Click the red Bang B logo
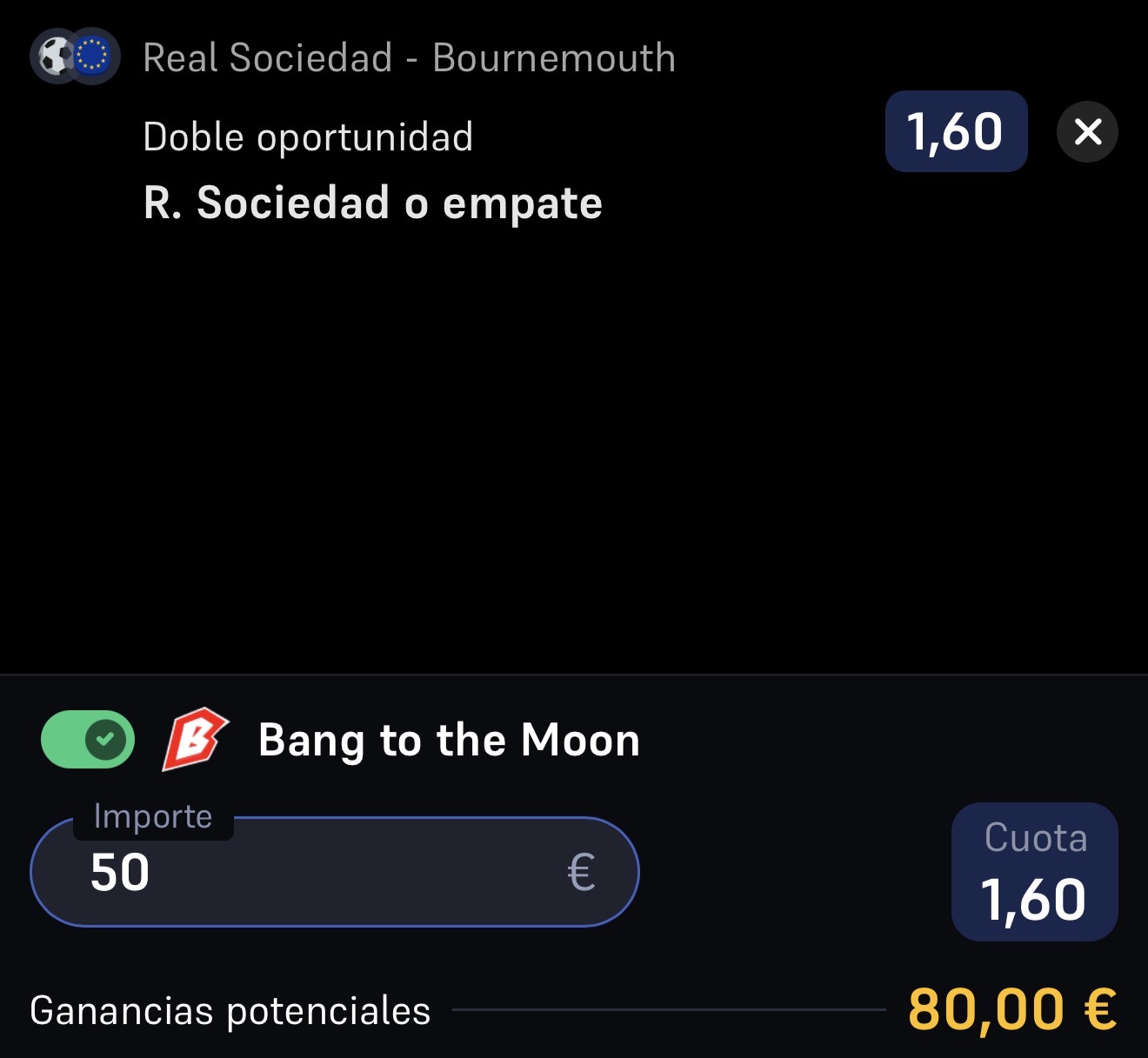The width and height of the screenshot is (1148, 1058). [195, 740]
